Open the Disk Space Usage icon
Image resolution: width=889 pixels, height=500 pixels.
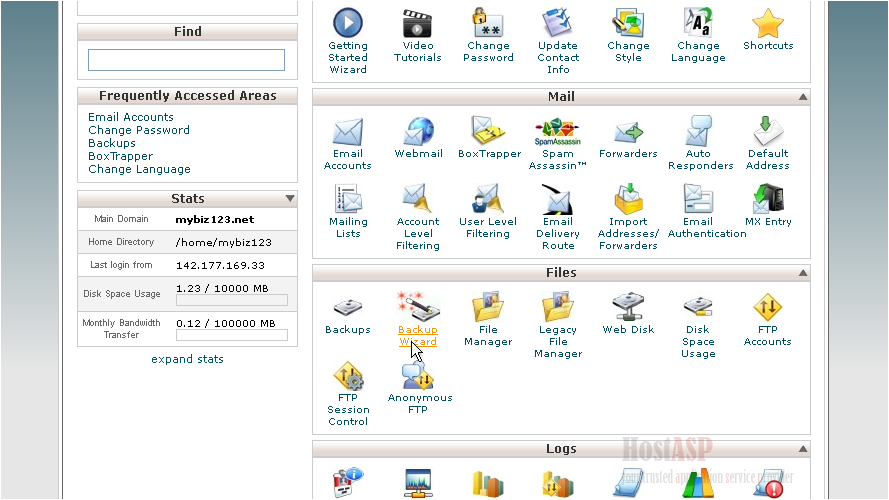click(698, 308)
